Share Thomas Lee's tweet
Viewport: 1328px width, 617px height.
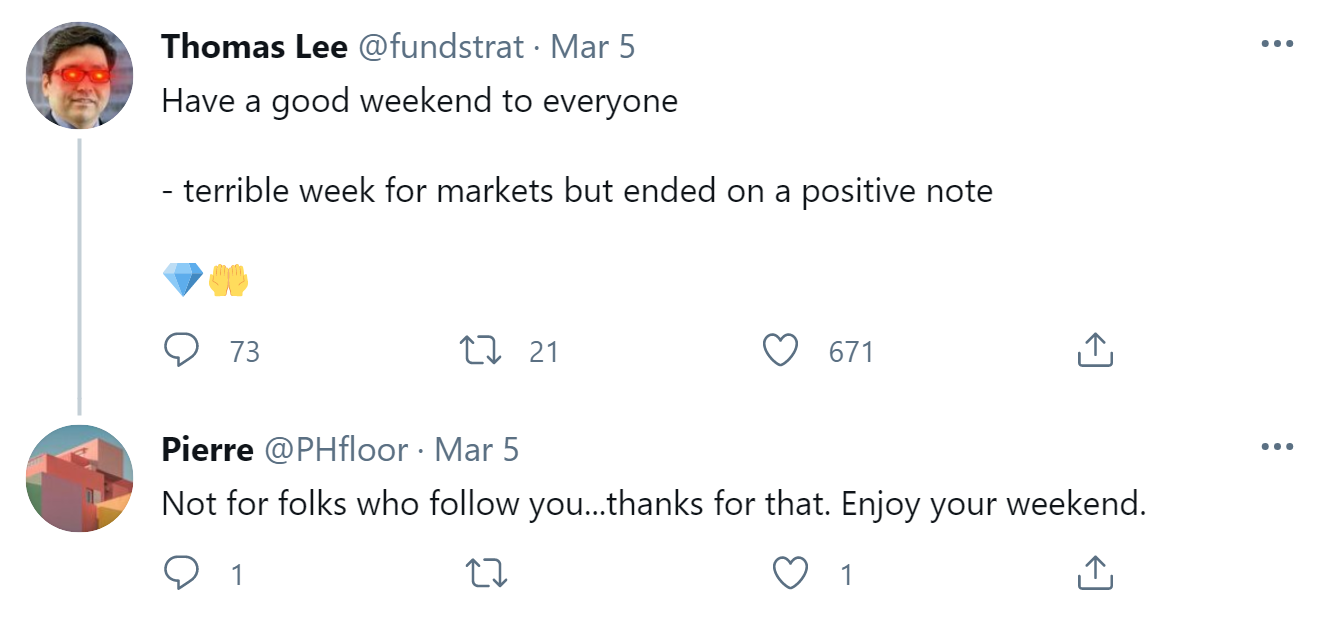1095,351
